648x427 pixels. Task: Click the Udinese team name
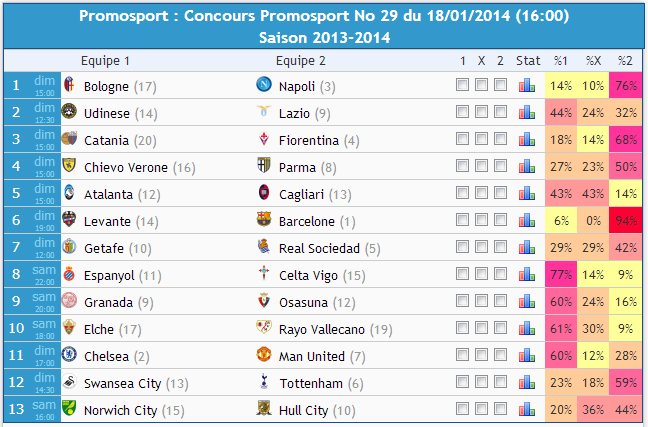[107, 114]
